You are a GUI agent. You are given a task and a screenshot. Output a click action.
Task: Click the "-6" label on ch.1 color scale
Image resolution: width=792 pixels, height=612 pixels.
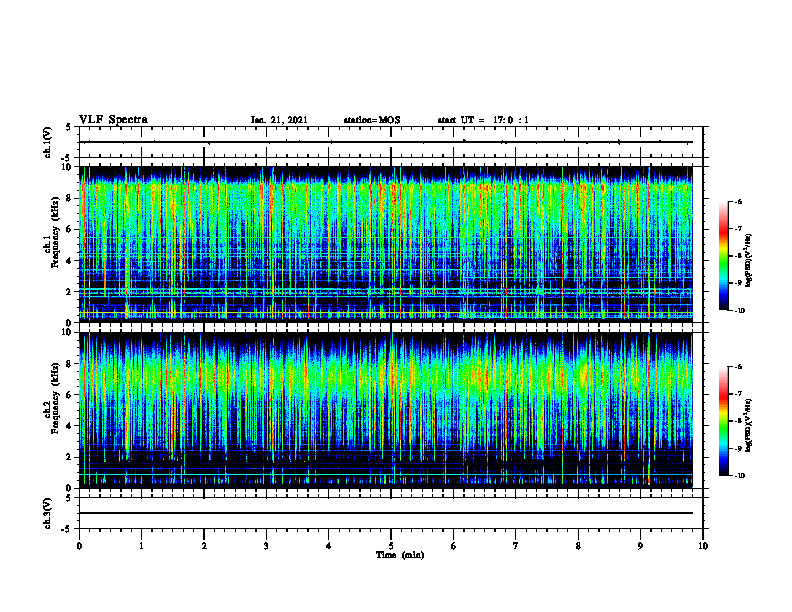pos(737,201)
